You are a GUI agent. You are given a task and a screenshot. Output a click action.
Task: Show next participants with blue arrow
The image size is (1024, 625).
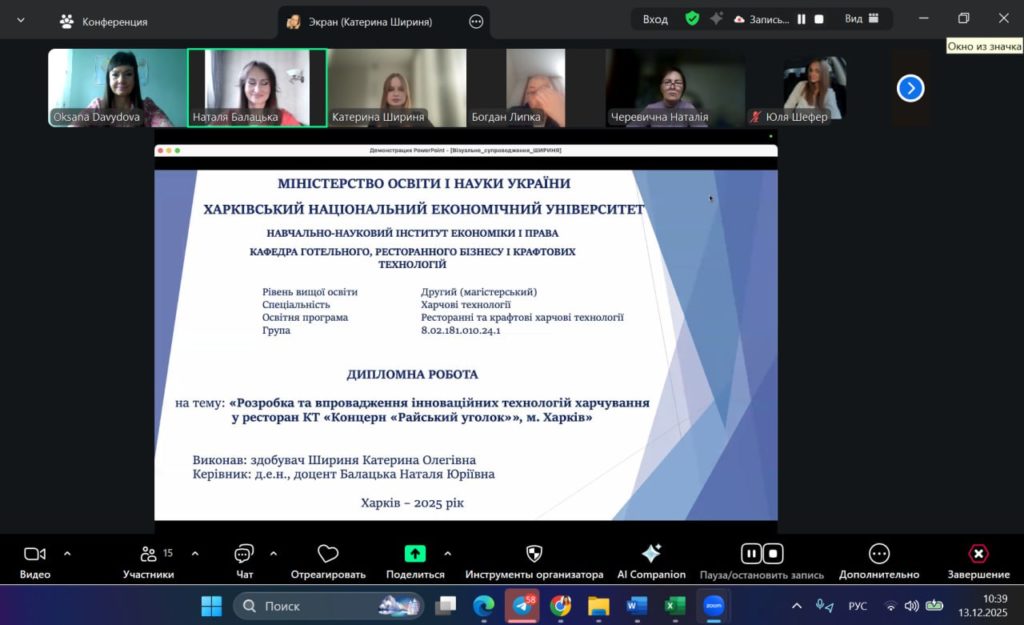(x=910, y=88)
